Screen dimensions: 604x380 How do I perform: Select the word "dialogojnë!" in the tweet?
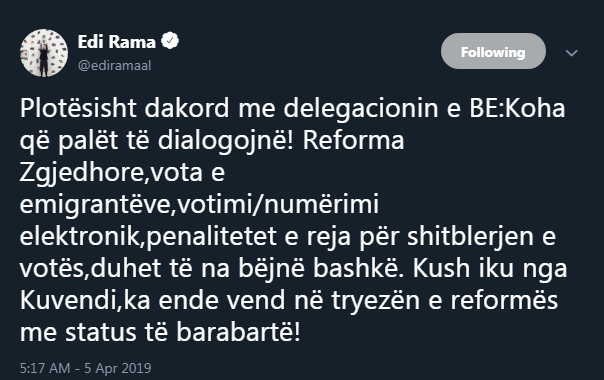[x=226, y=140]
